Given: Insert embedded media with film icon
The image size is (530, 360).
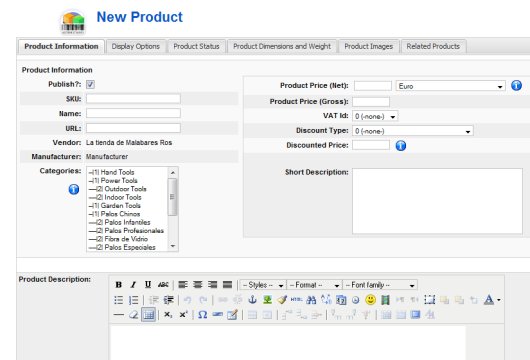Looking at the screenshot, I should tap(385, 300).
